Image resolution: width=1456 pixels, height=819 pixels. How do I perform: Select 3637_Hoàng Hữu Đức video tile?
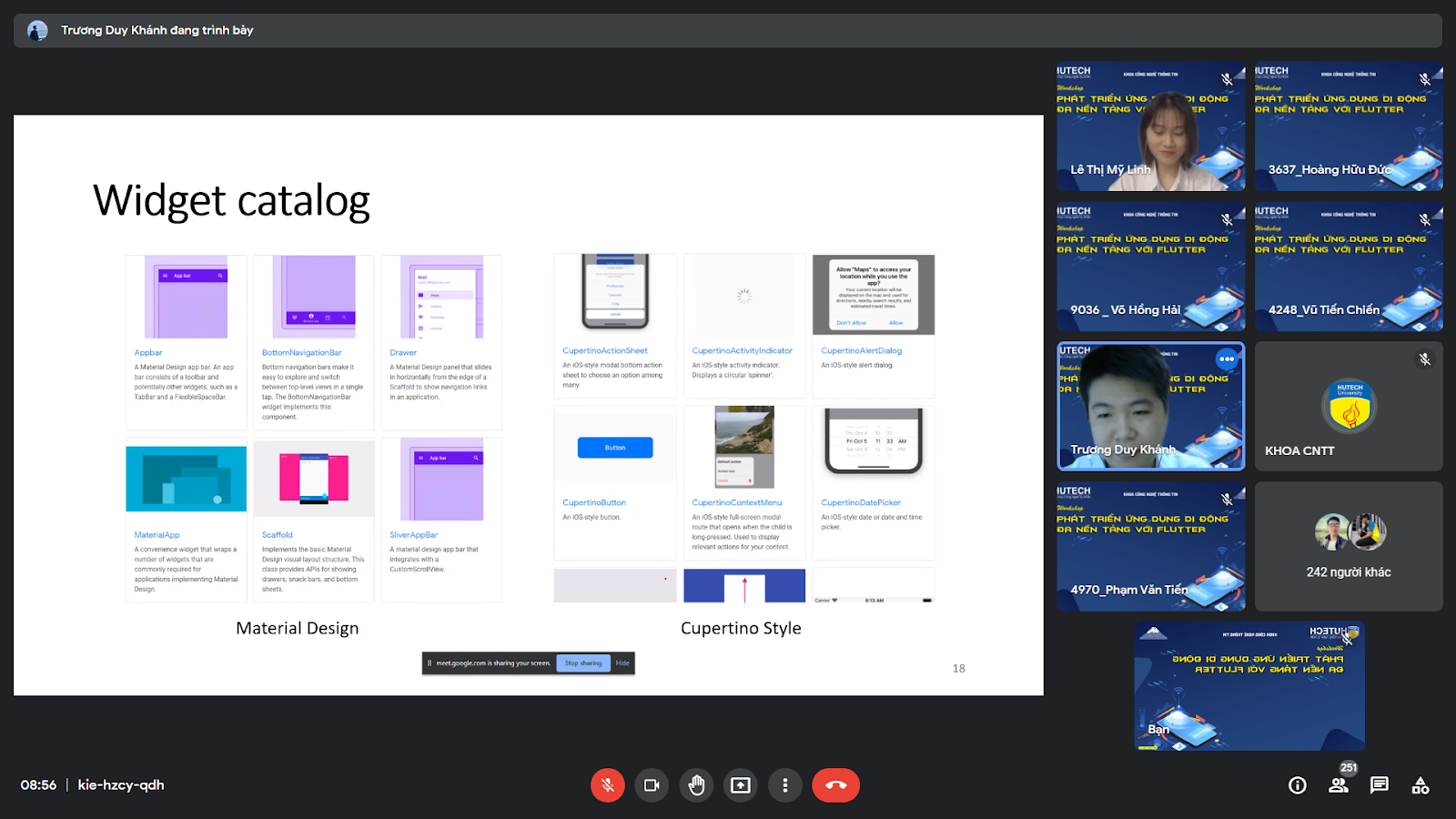[x=1349, y=126]
